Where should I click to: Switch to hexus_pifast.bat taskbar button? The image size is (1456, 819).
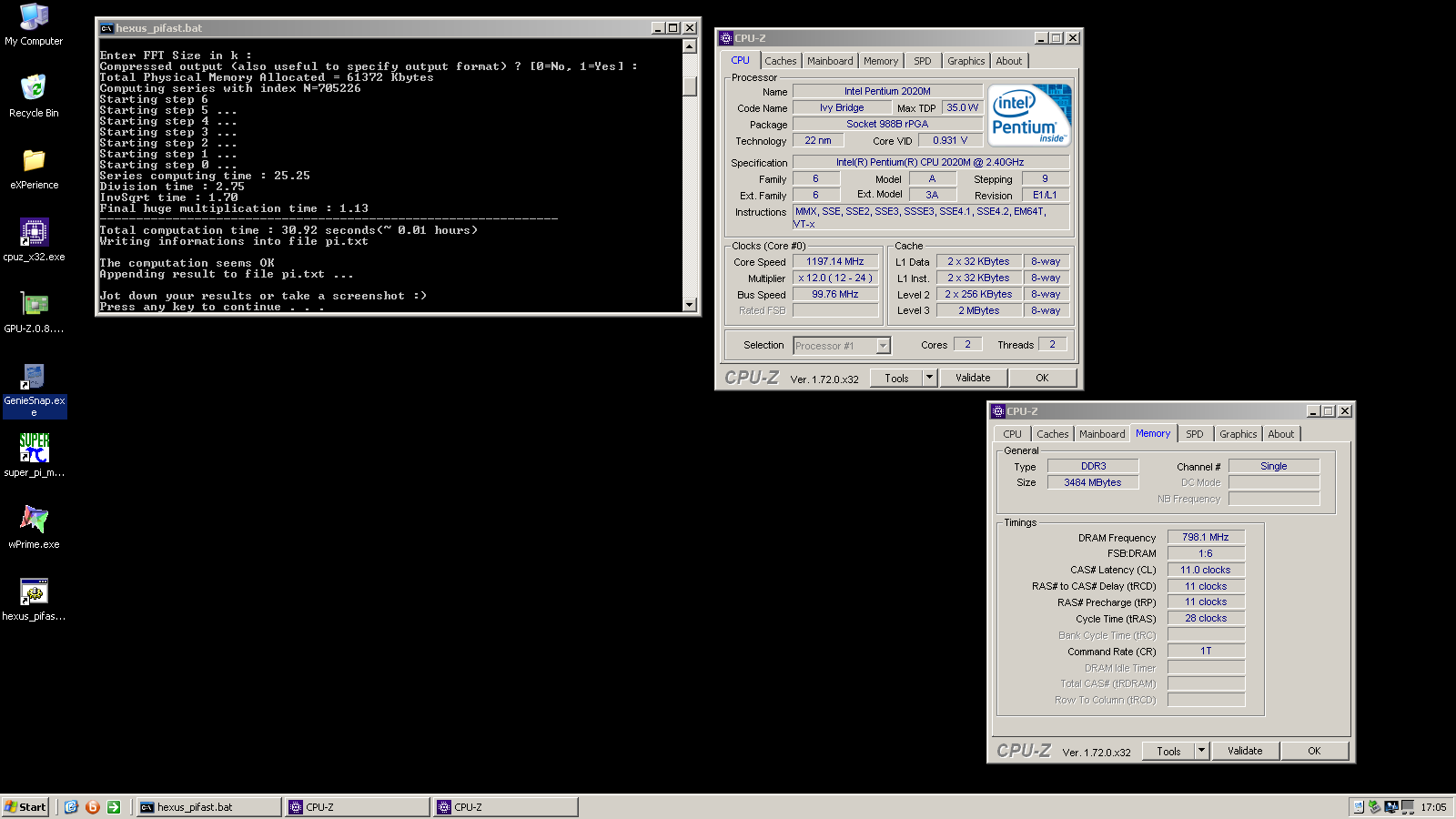click(208, 807)
